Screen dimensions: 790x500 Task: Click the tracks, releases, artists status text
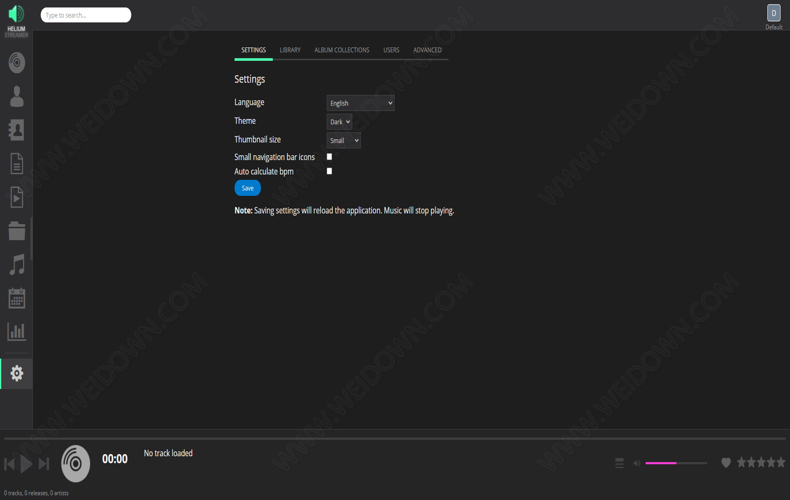36,493
